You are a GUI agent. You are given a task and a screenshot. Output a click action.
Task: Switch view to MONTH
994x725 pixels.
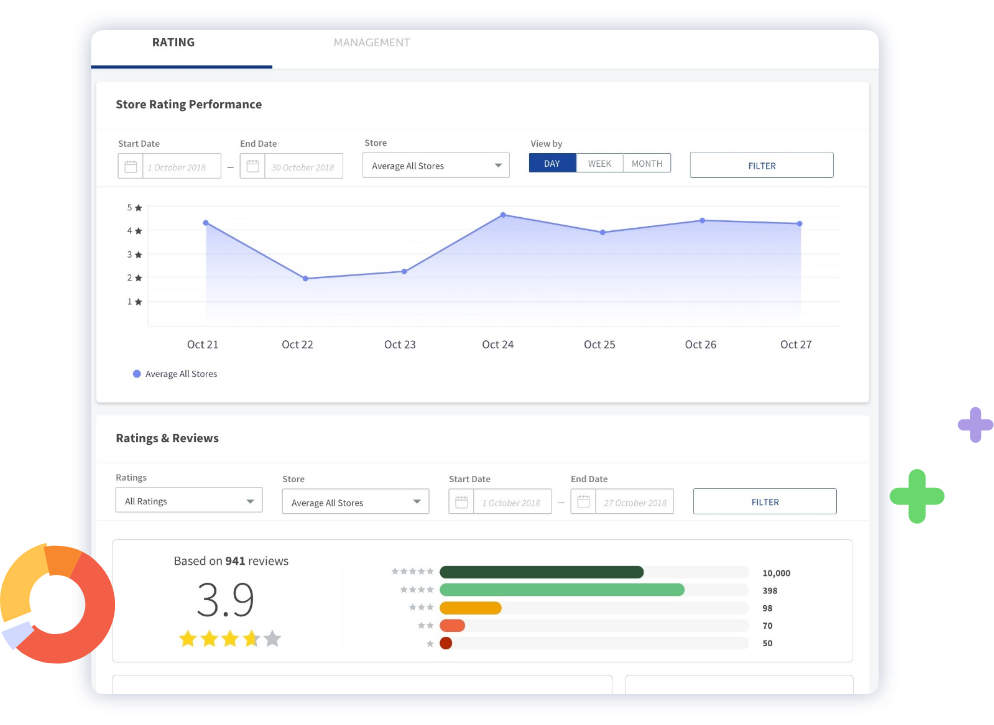(647, 164)
